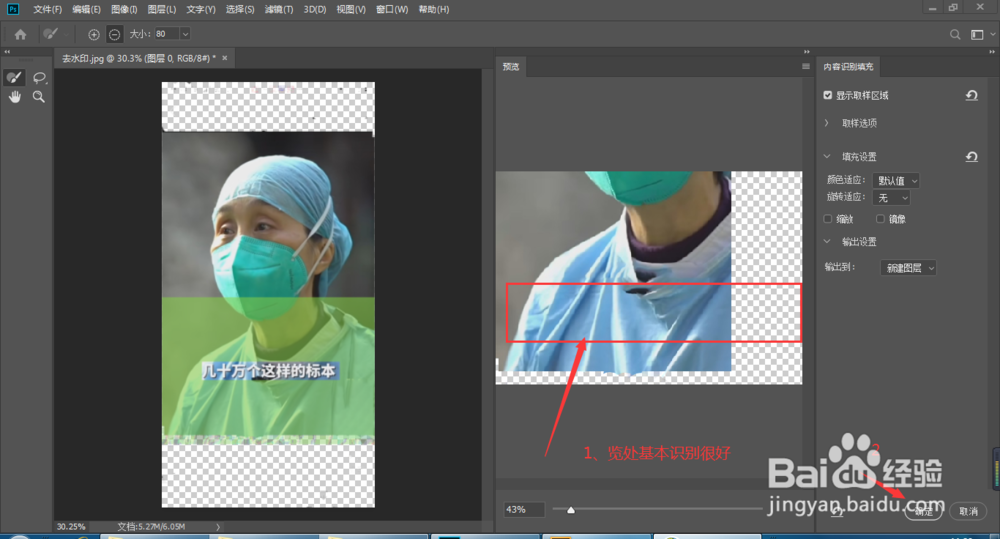This screenshot has height=539, width=1000.
Task: Open the workspace layout switcher icon
Action: click(x=977, y=34)
